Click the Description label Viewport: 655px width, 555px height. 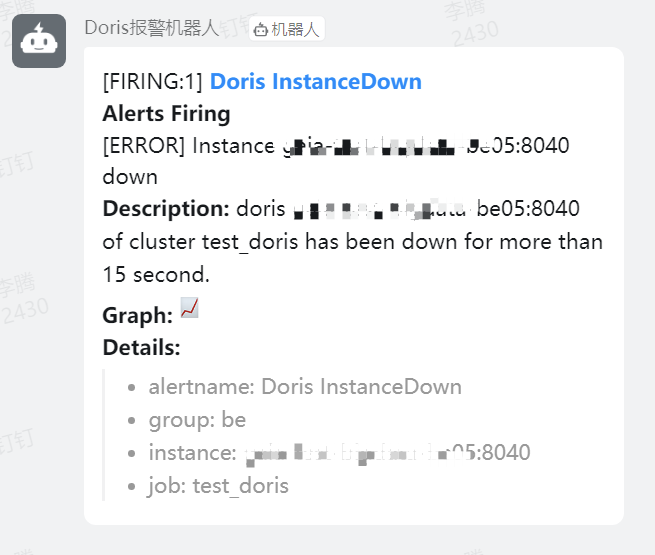pyautogui.click(x=166, y=209)
